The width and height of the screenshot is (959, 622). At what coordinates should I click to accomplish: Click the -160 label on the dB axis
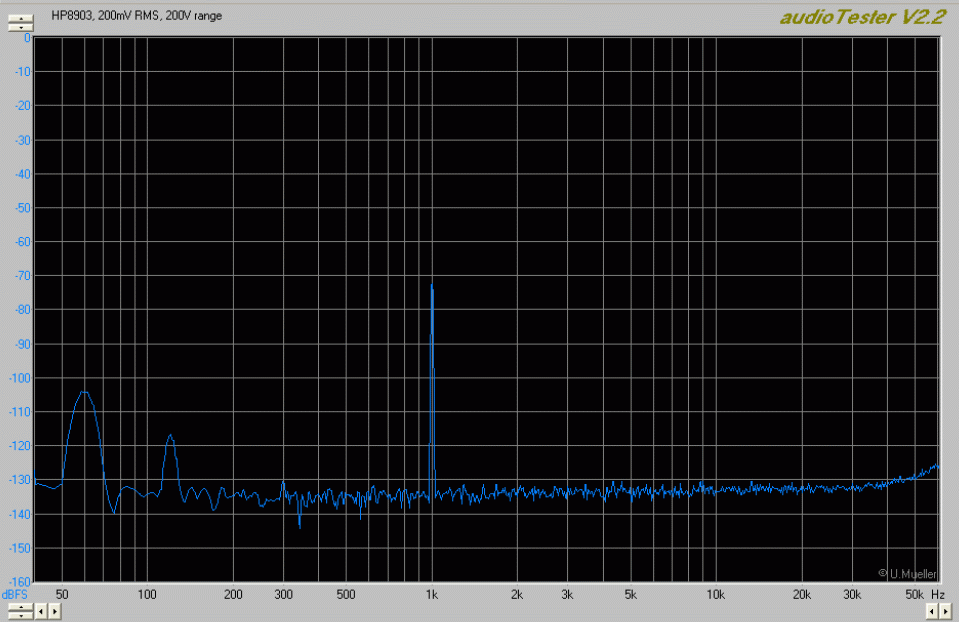[20, 582]
